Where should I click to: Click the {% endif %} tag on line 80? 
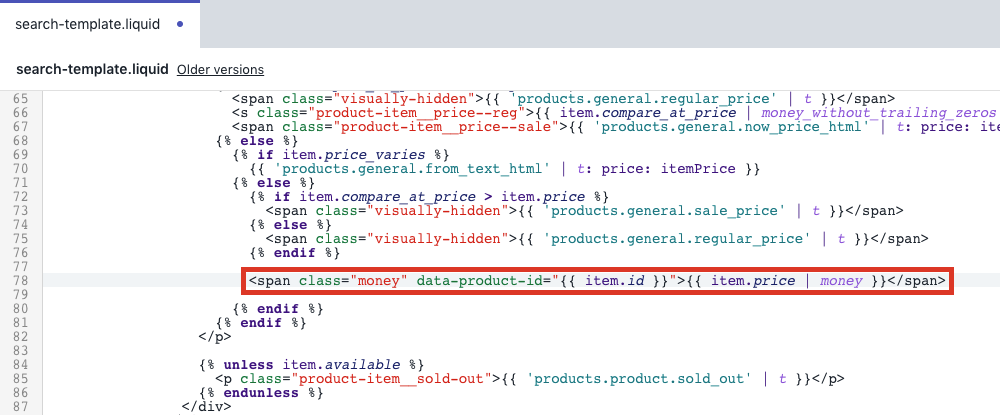pos(278,309)
